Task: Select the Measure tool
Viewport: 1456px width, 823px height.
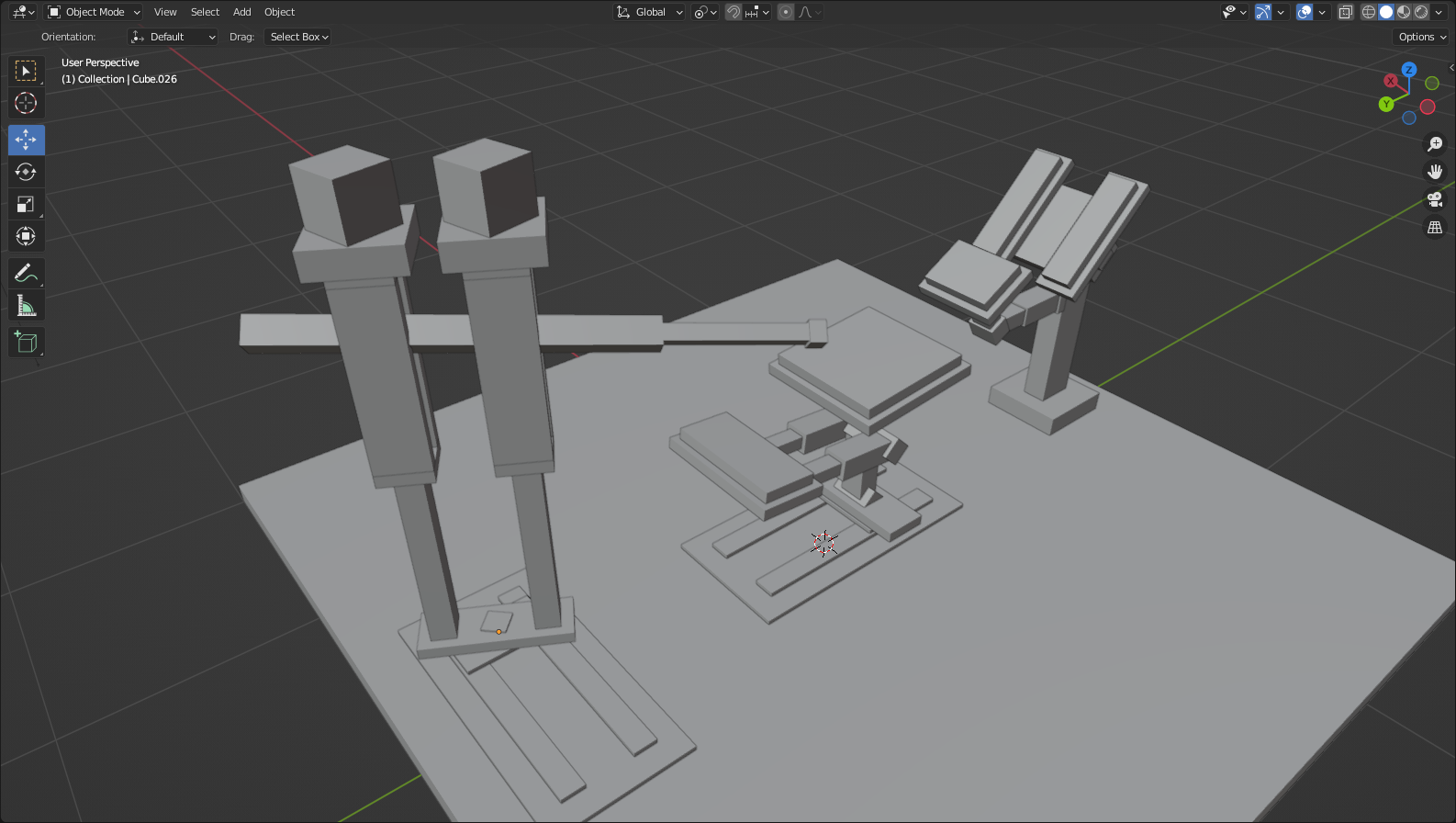Action: coord(26,306)
